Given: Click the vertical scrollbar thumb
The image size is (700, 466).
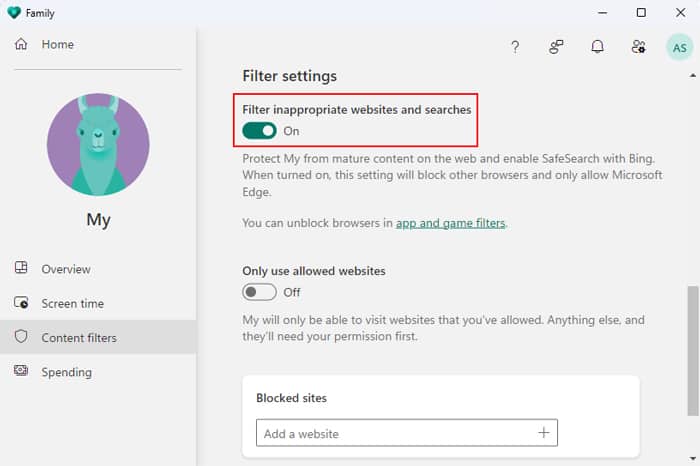Looking at the screenshot, I should pyautogui.click(x=692, y=351).
